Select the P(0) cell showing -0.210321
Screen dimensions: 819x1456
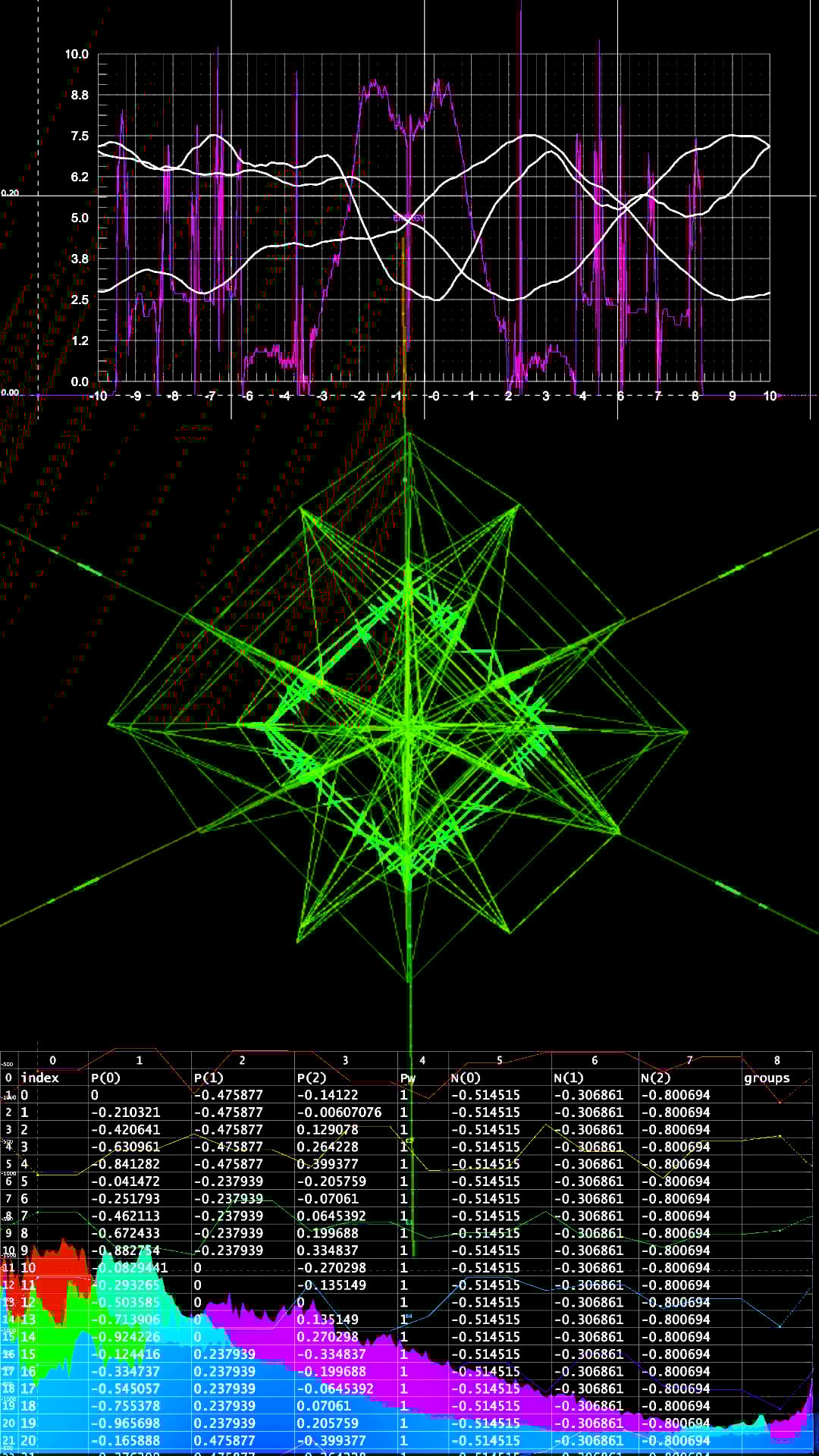pos(125,1112)
